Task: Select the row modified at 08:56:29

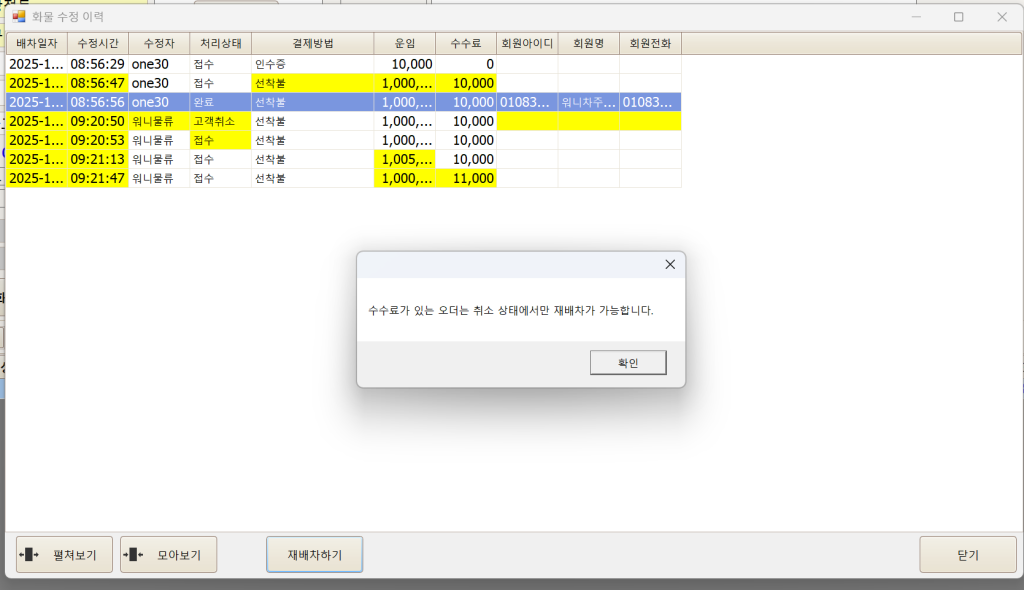Action: pyautogui.click(x=97, y=64)
